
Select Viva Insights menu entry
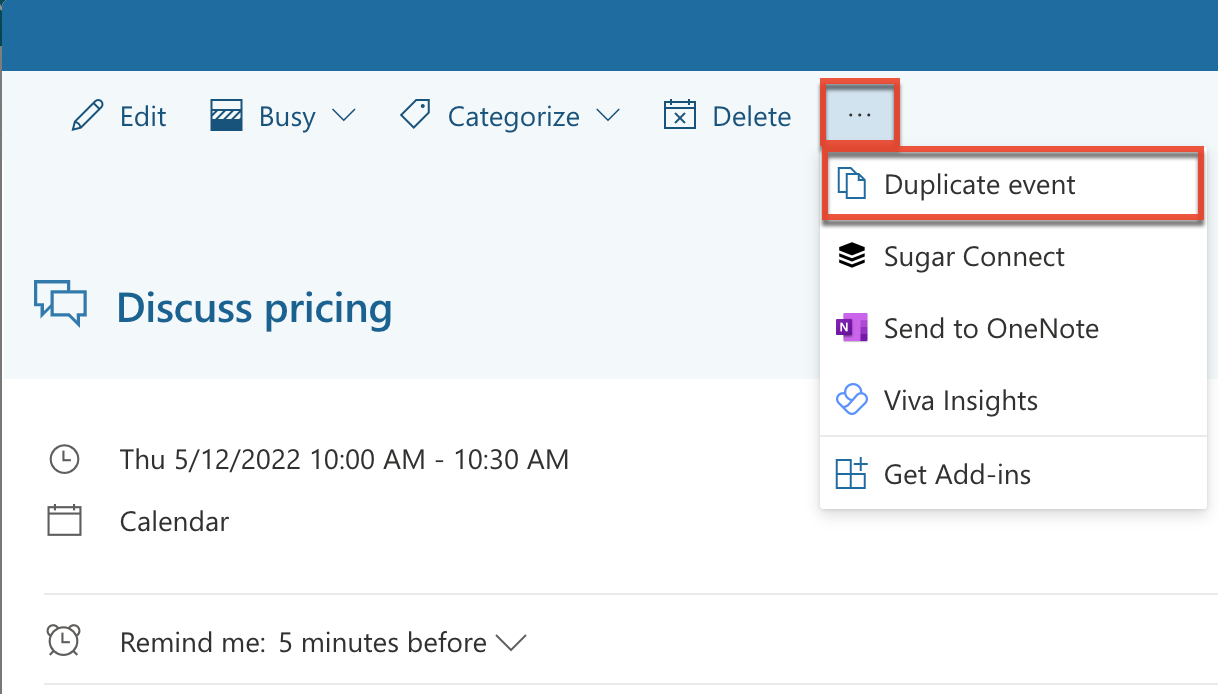point(960,400)
